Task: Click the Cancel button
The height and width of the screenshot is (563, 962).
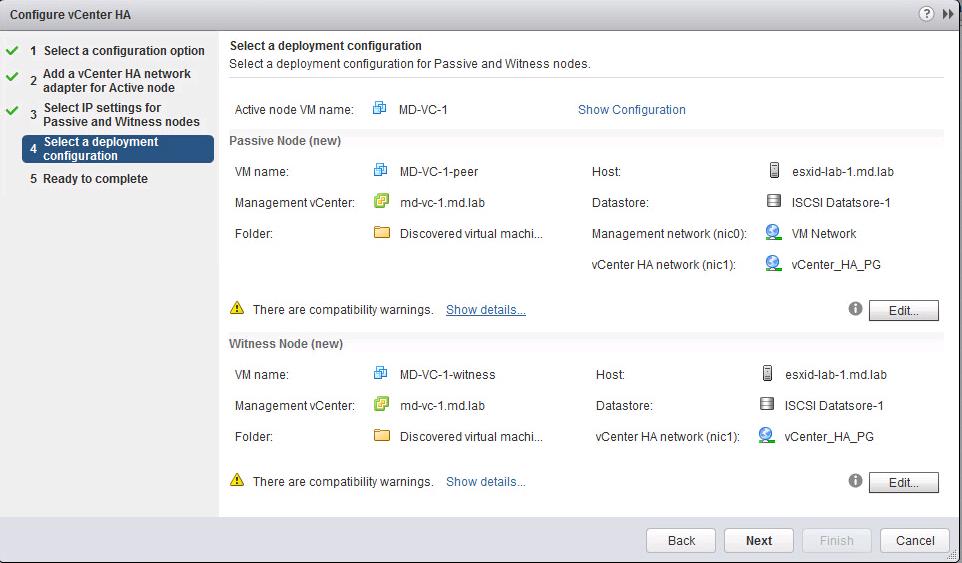Action: (x=915, y=540)
